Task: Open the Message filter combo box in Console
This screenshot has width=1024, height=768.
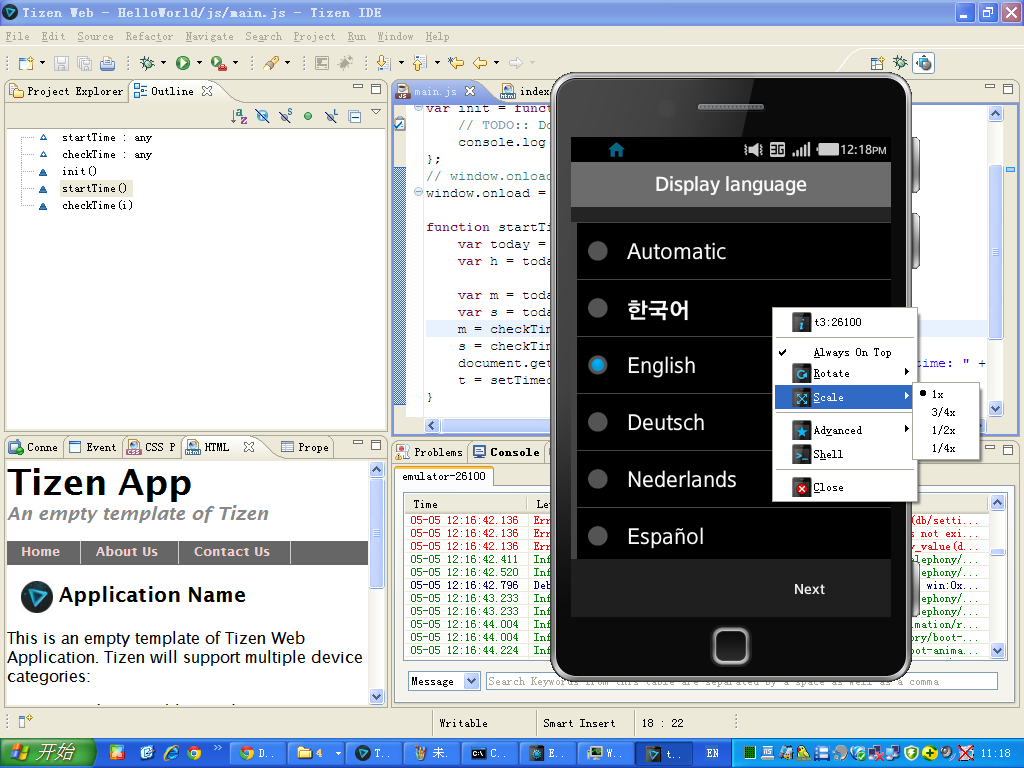Action: (444, 681)
